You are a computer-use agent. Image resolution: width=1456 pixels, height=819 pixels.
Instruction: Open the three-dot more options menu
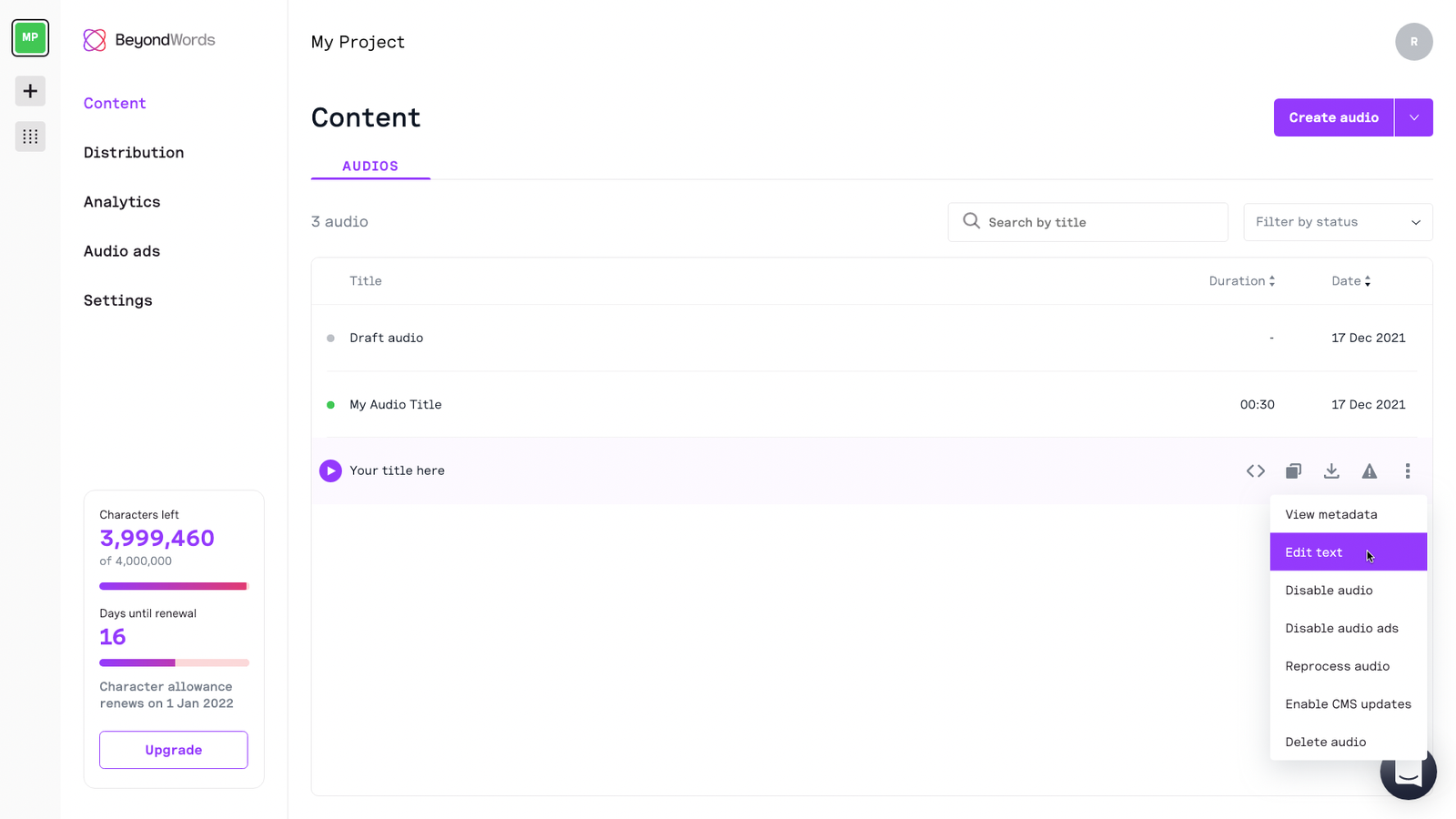pyautogui.click(x=1407, y=470)
